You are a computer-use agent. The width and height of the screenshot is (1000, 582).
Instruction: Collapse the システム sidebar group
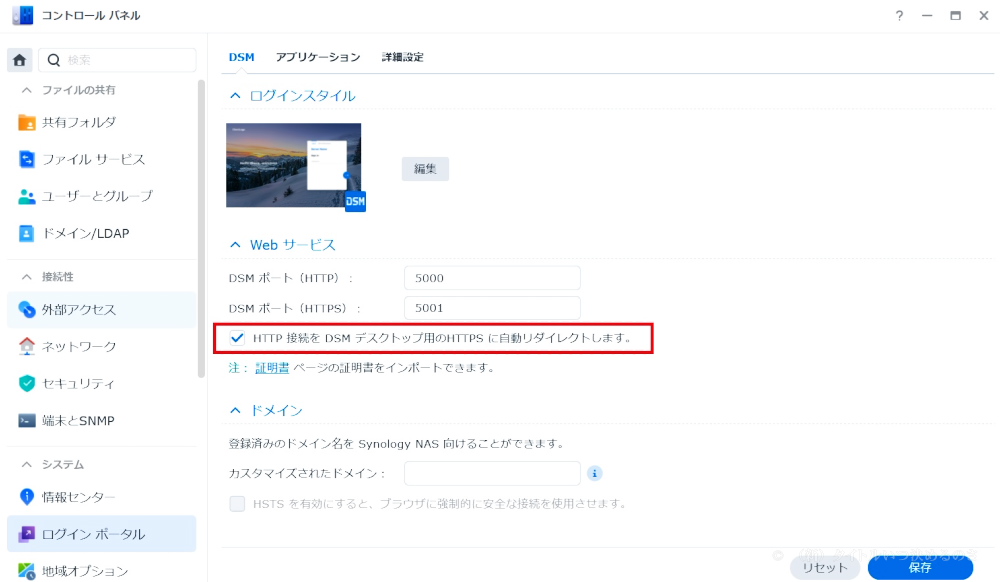coord(26,464)
